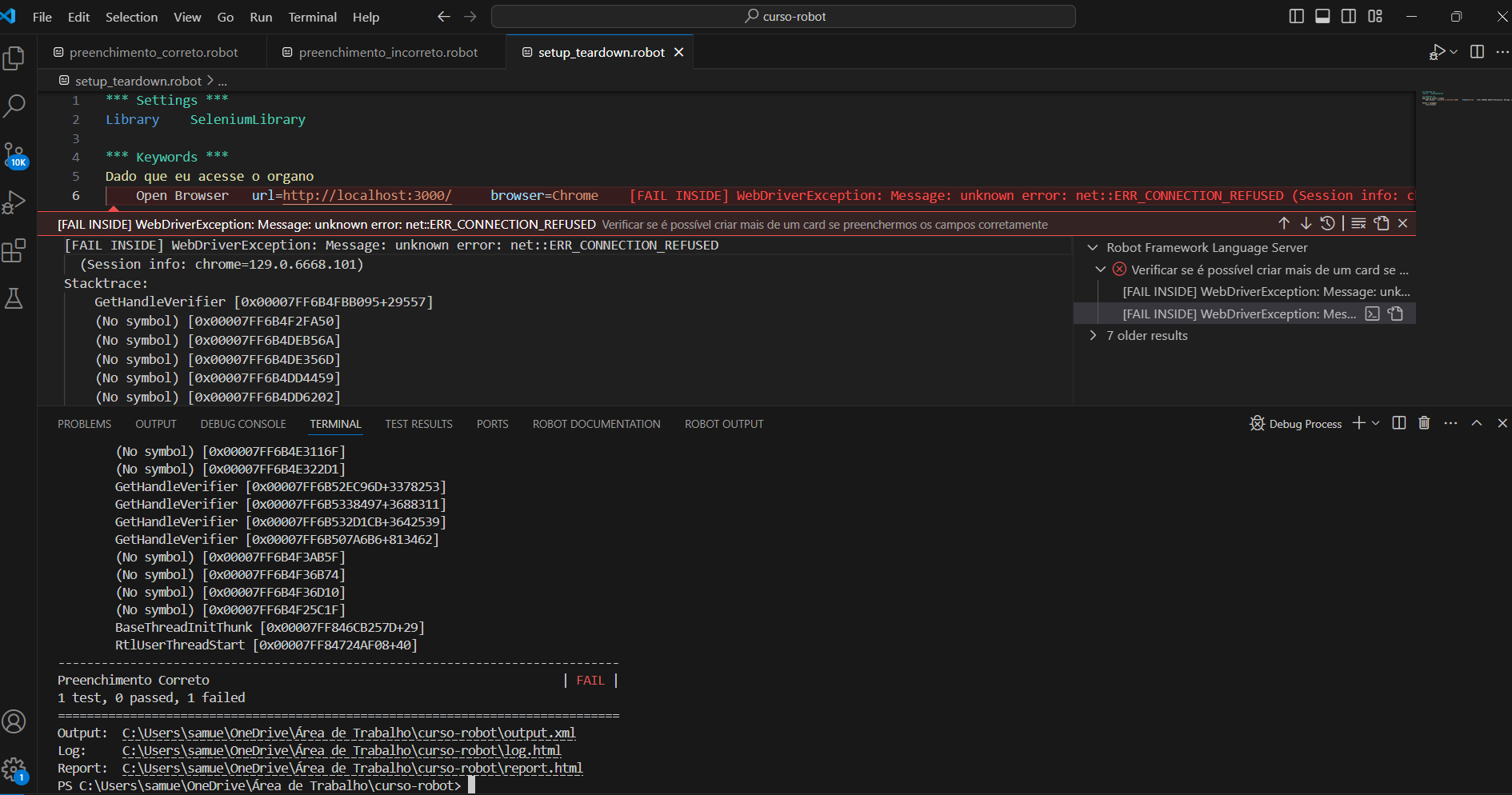The image size is (1512, 795).
Task: Close the test failure peek view
Action: click(1402, 223)
